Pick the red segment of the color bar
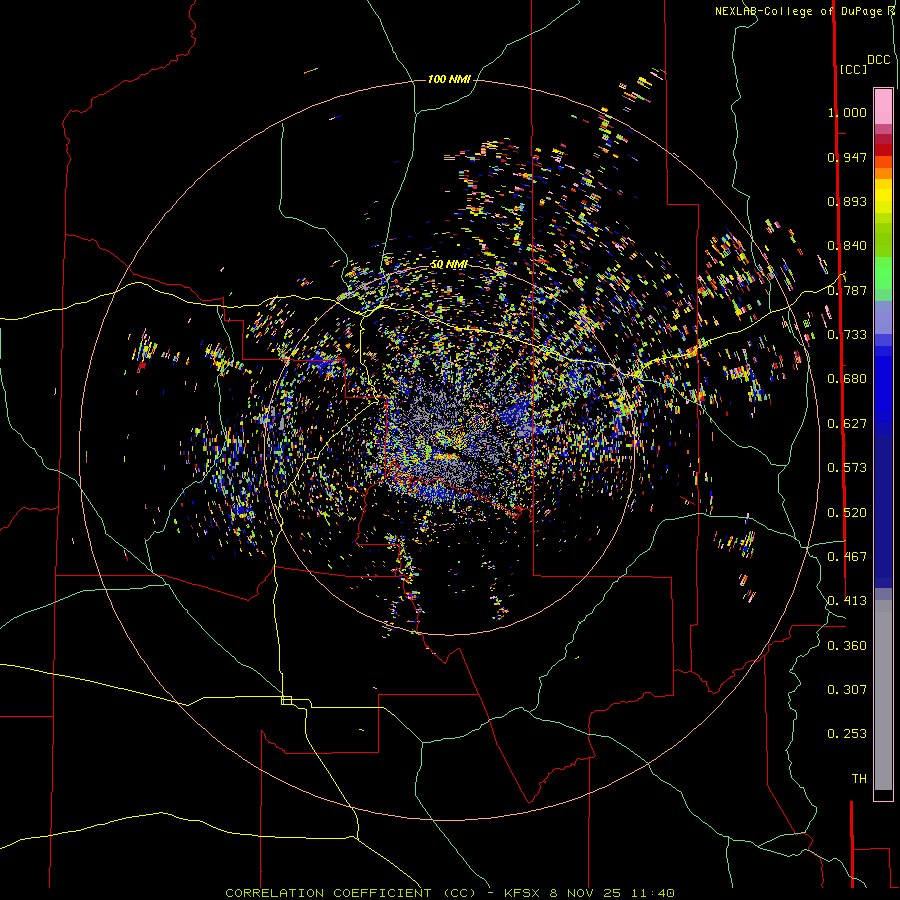 click(x=883, y=150)
